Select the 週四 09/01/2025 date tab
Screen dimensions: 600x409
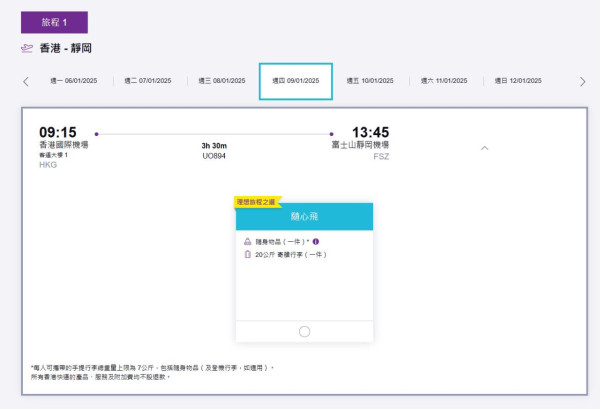(x=296, y=81)
